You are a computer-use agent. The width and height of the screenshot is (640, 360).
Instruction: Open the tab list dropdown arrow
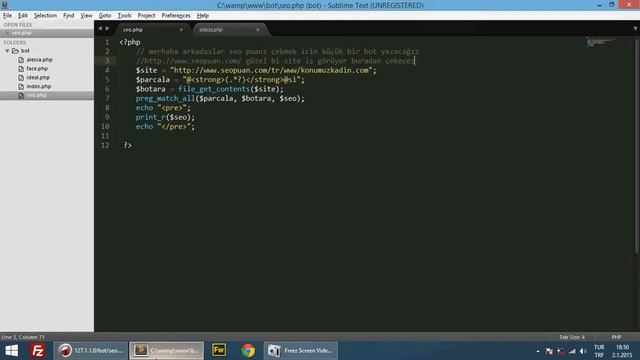[635, 29]
